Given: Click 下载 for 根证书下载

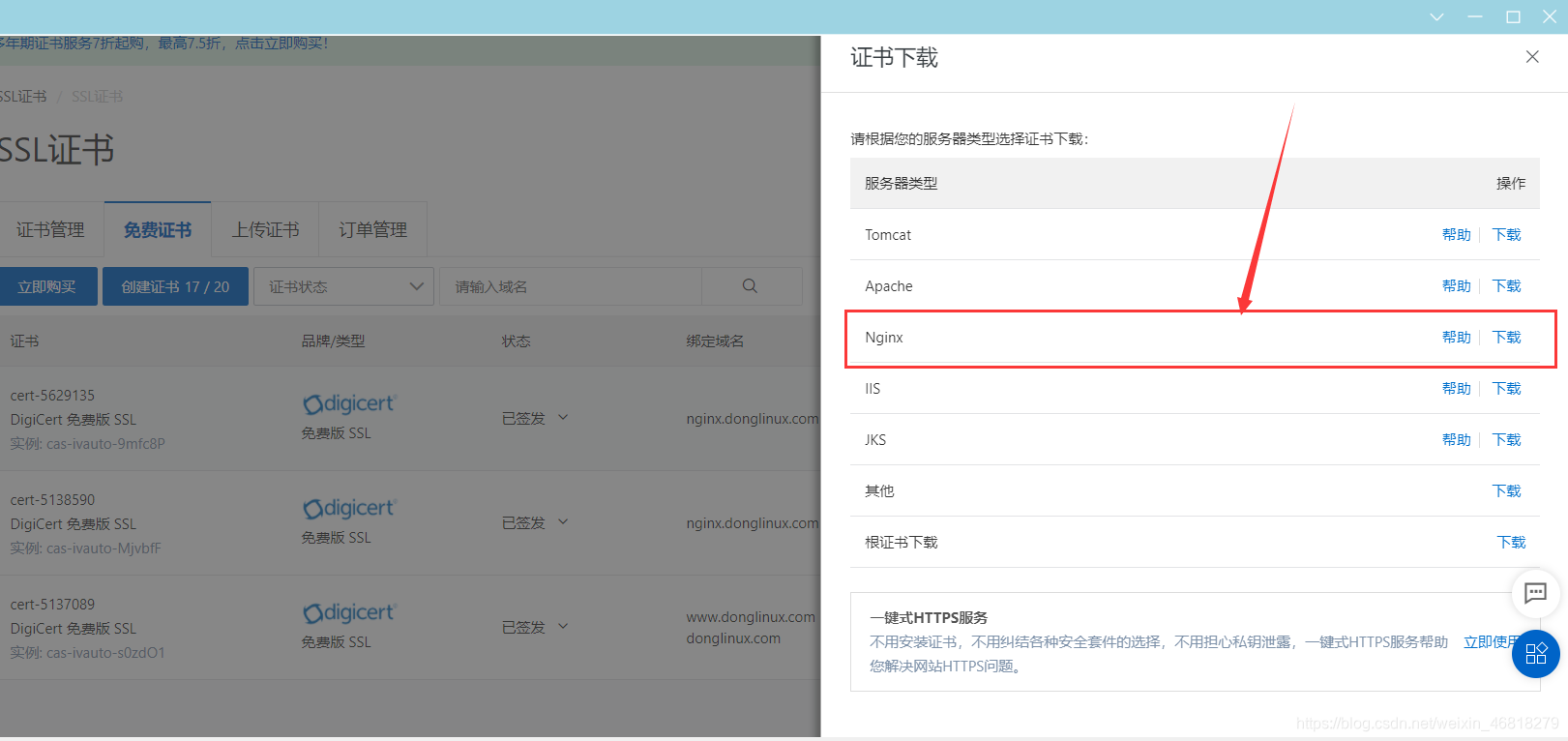Looking at the screenshot, I should tap(1511, 543).
